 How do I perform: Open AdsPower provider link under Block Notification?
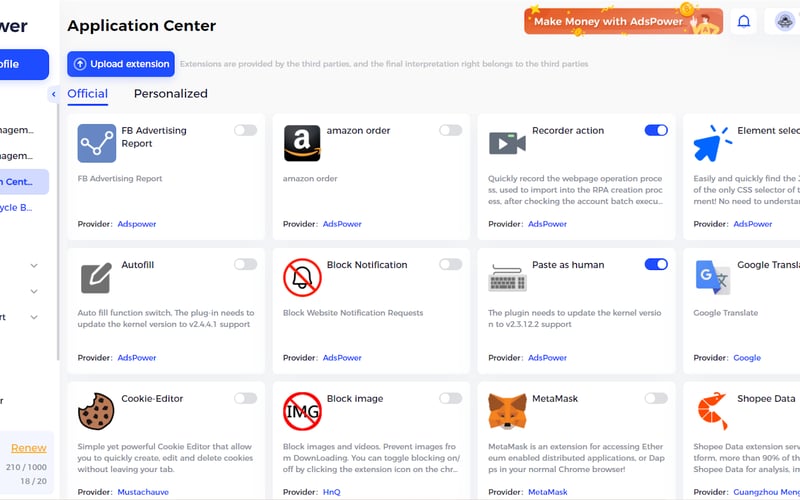(342, 358)
